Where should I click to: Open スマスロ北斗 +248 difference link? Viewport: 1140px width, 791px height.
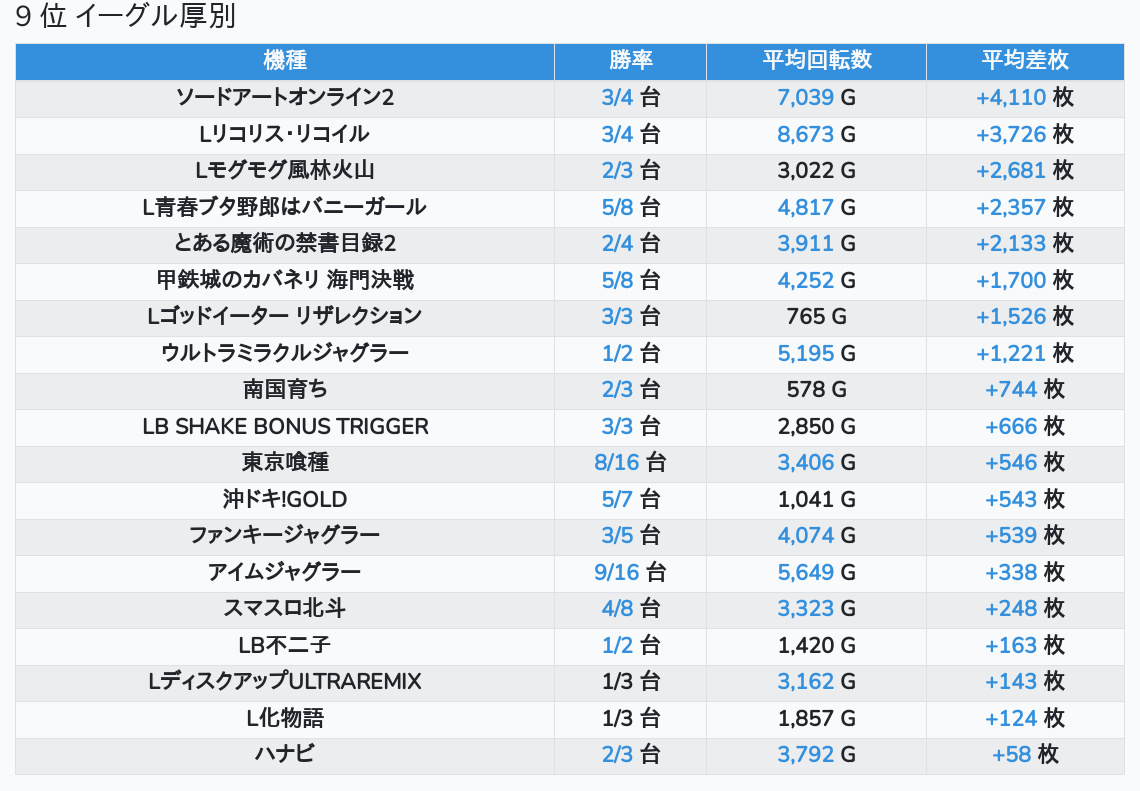pos(1011,609)
